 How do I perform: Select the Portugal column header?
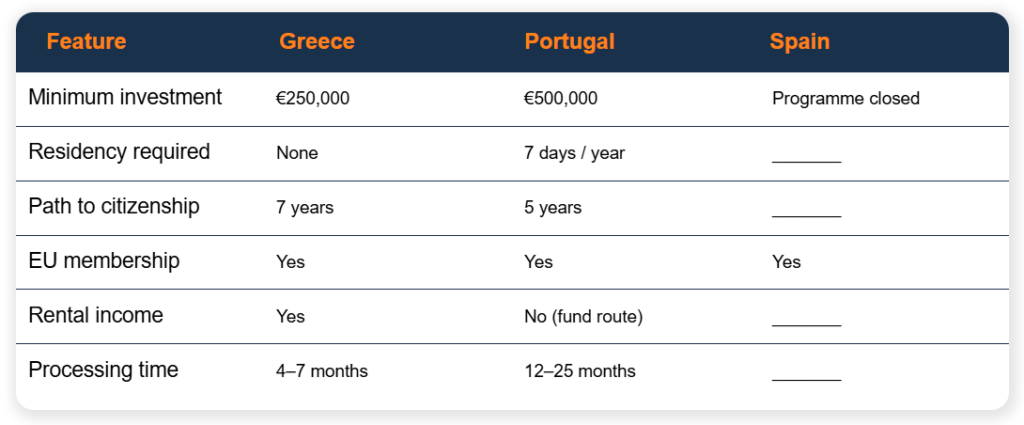pos(569,42)
